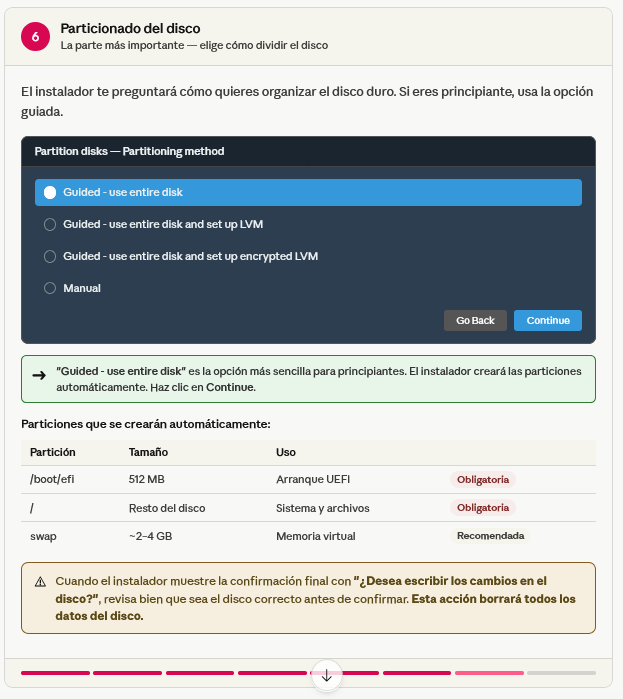The image size is (623, 699).
Task: Click Obligatoria badge in root partition row
Action: pyautogui.click(x=483, y=508)
